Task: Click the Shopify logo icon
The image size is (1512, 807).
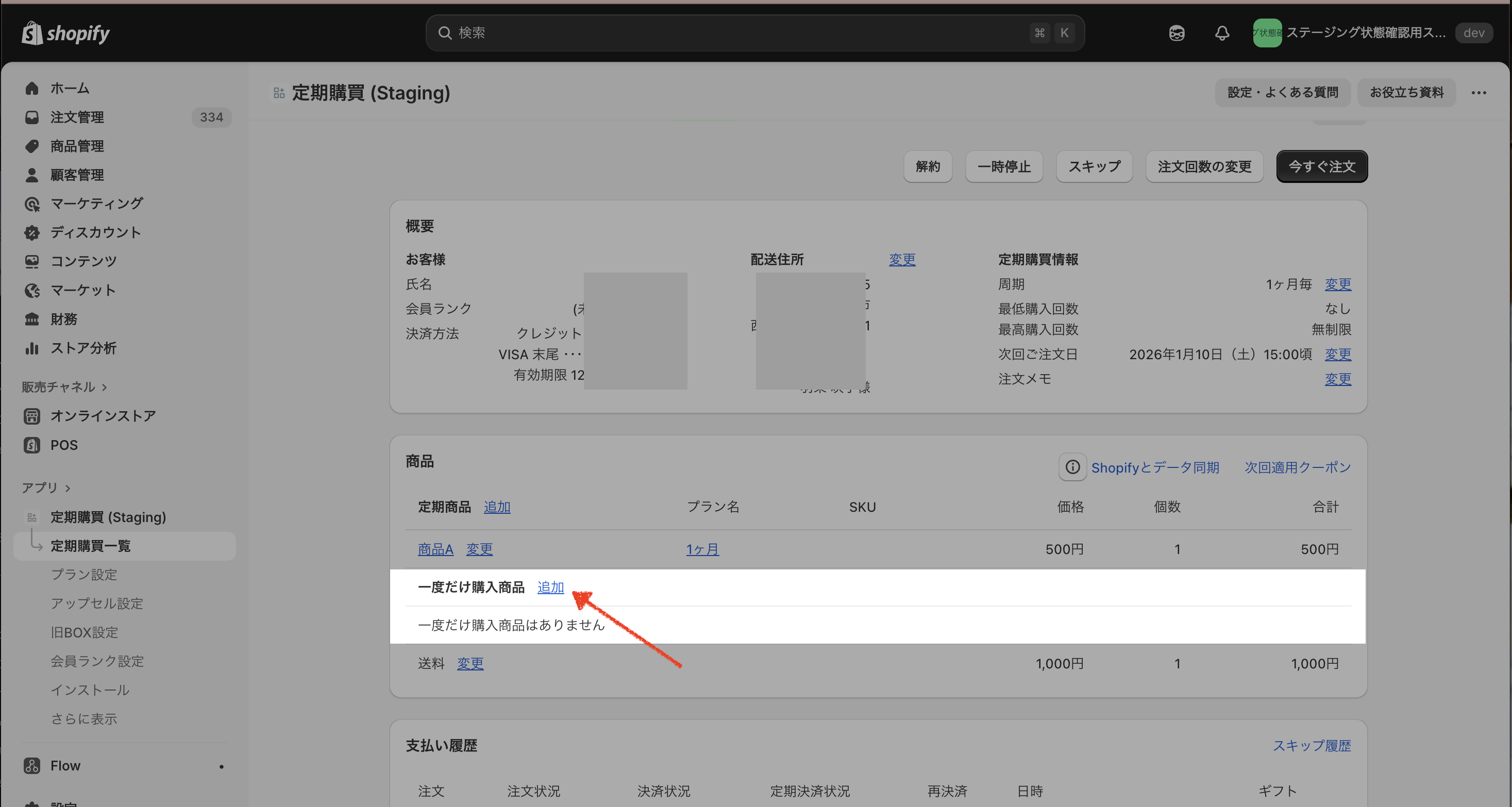Action: (32, 33)
